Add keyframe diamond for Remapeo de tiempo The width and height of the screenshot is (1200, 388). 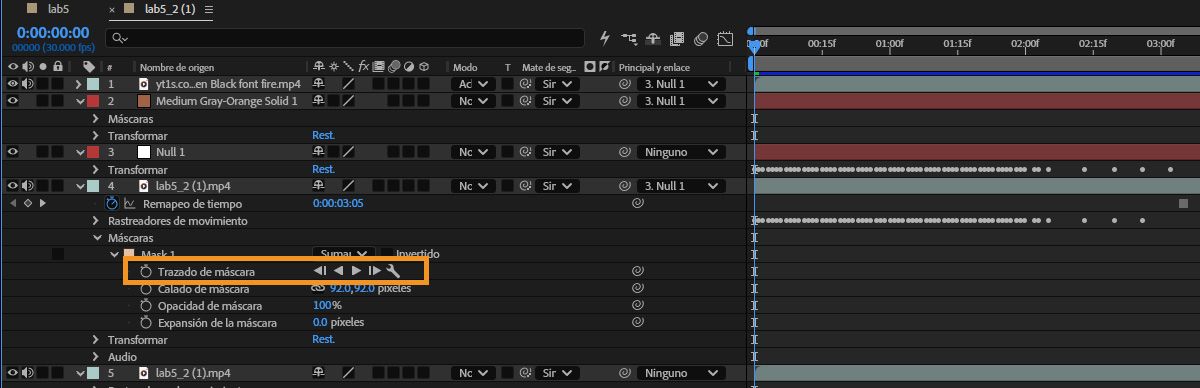(x=28, y=203)
